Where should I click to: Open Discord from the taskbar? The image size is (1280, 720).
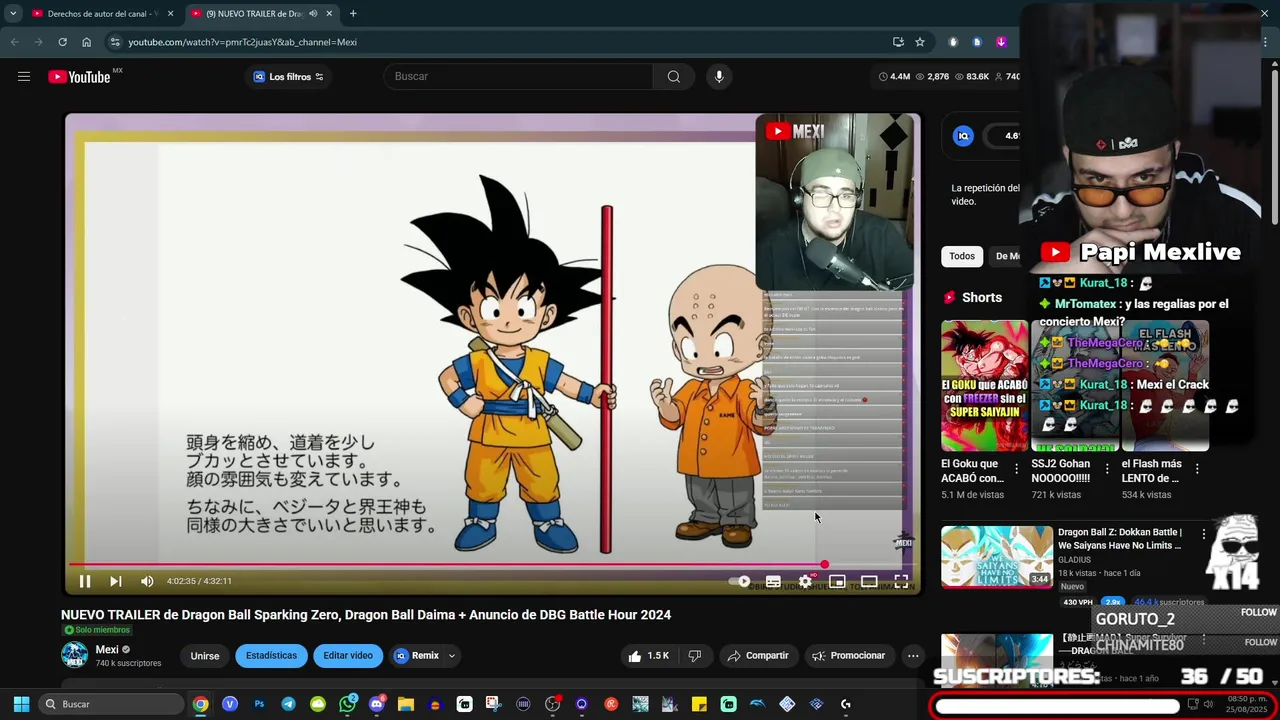(376, 704)
